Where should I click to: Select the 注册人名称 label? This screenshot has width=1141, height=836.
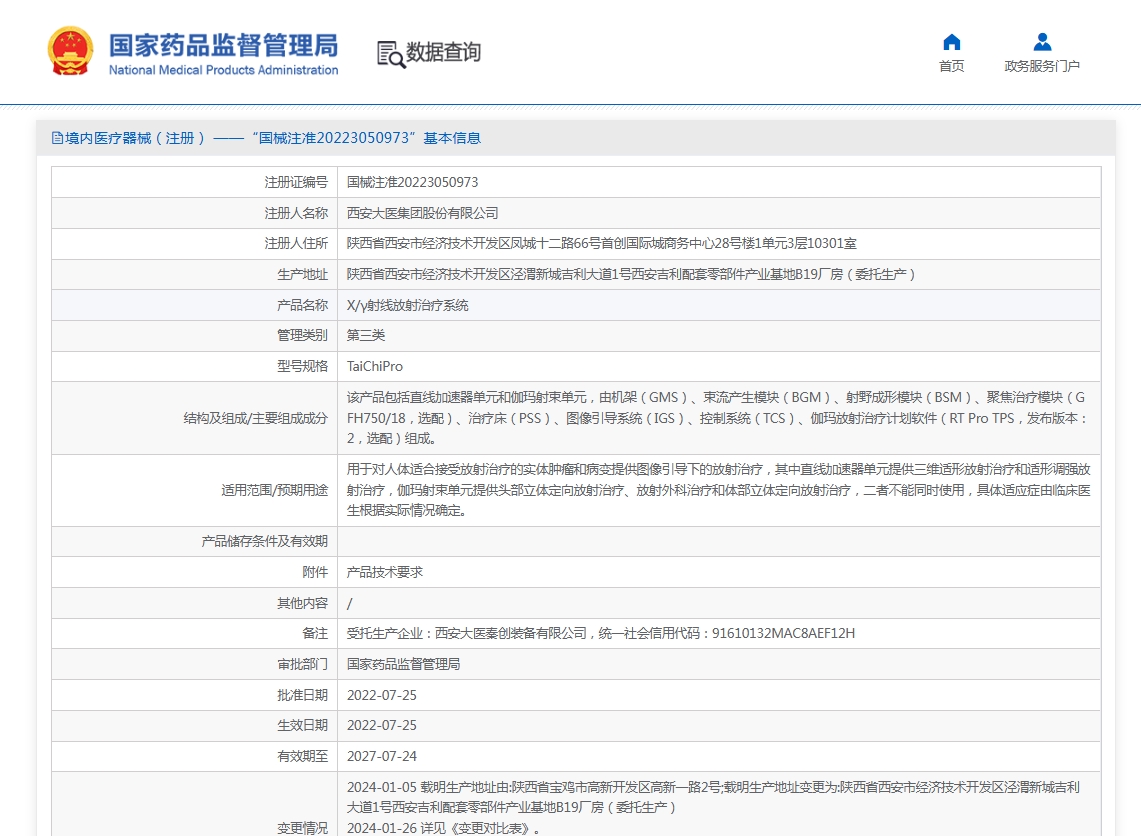click(x=296, y=213)
